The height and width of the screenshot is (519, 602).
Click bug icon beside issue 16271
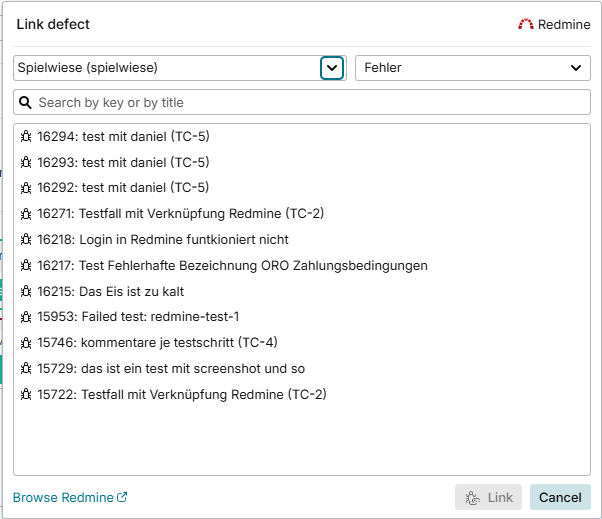click(x=26, y=213)
